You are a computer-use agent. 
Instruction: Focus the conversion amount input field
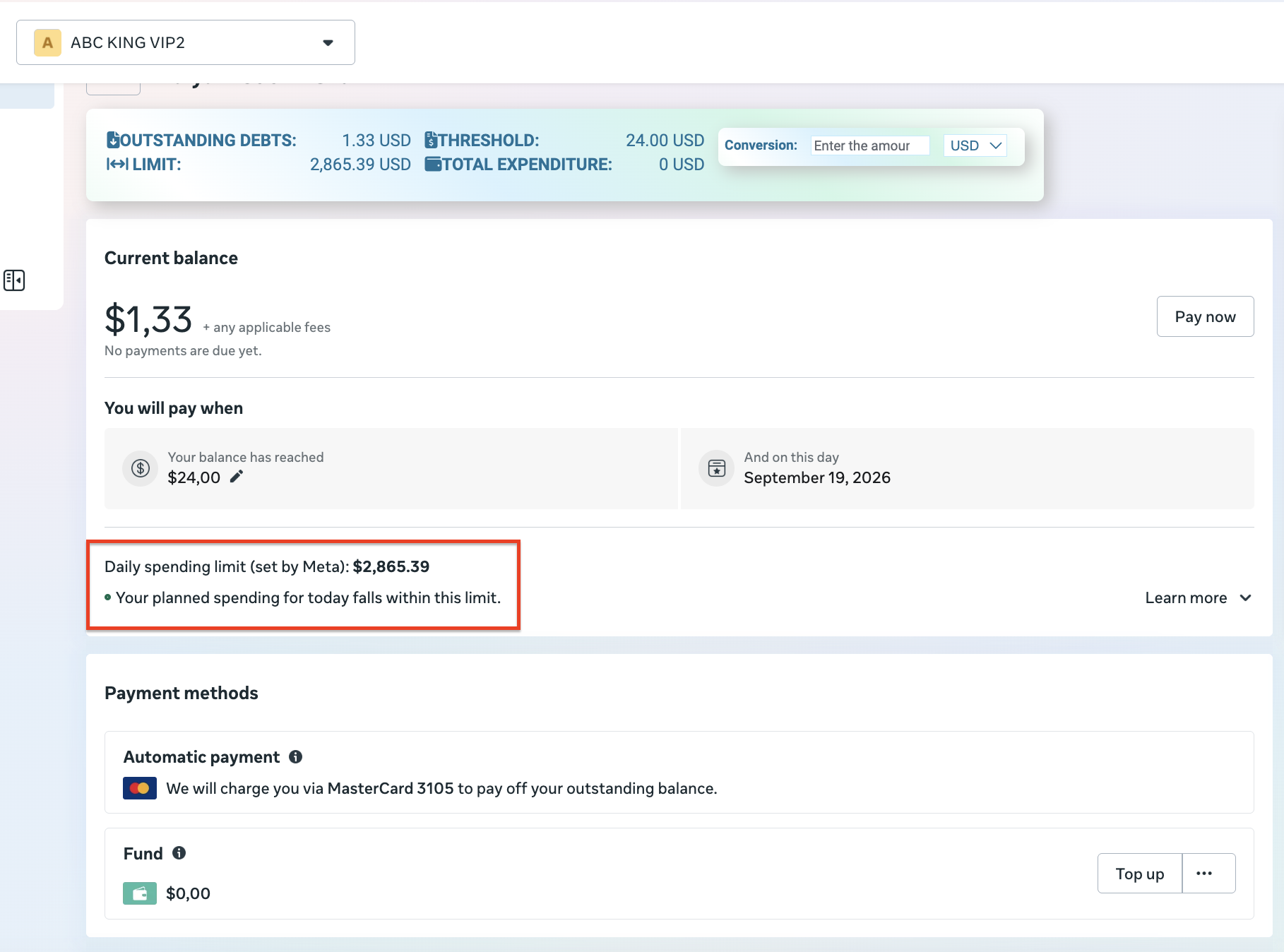pyautogui.click(x=869, y=145)
